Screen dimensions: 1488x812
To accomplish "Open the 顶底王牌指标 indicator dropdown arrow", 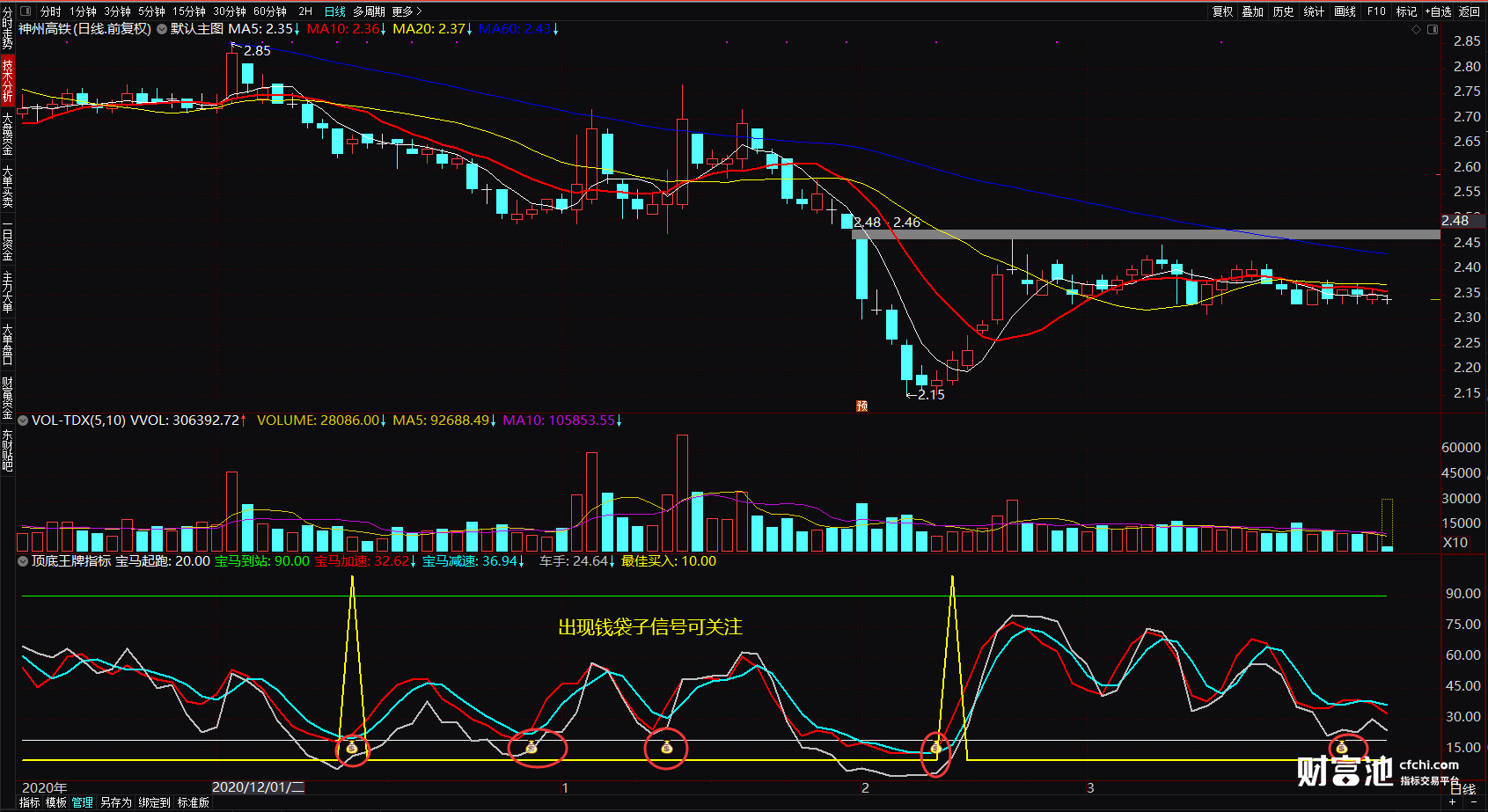I will coord(23,561).
